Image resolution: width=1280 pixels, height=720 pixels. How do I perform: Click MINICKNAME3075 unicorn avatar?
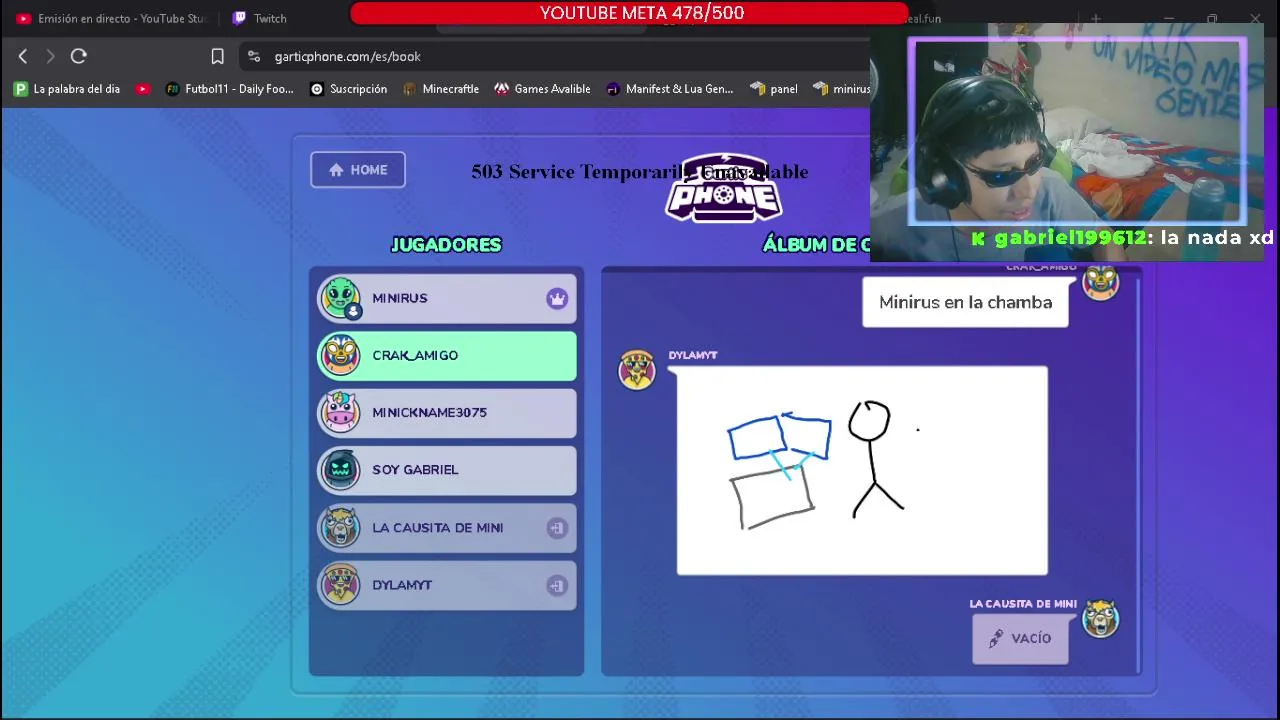(x=340, y=412)
